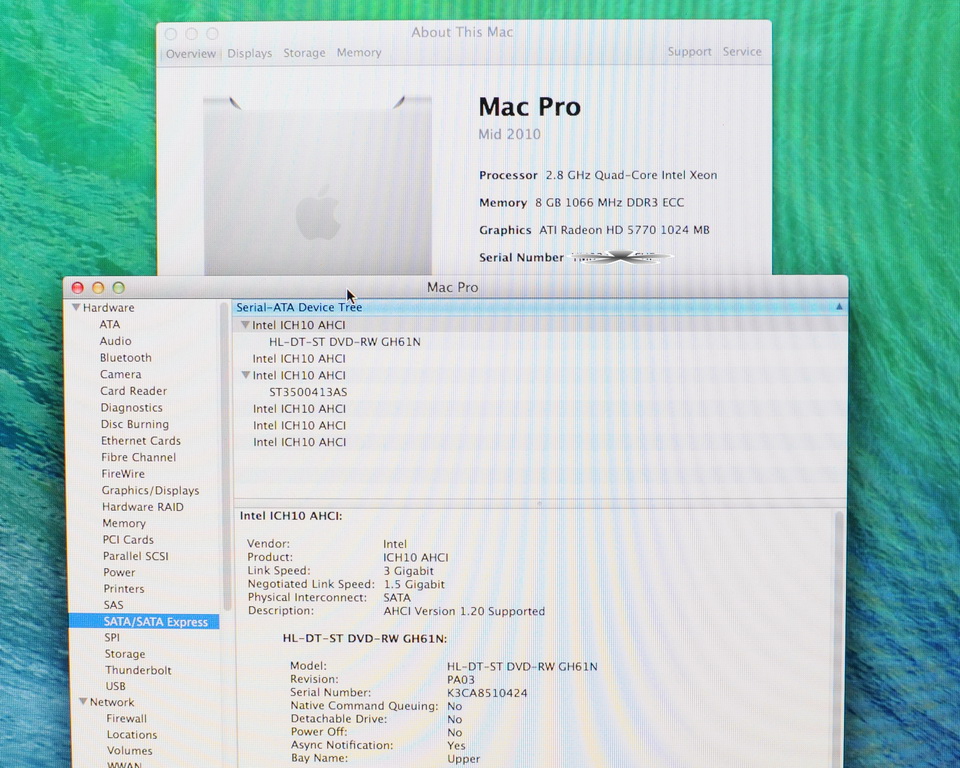Viewport: 960px width, 768px height.
Task: Switch to Memory tab in About This Mac
Action: pyautogui.click(x=359, y=53)
